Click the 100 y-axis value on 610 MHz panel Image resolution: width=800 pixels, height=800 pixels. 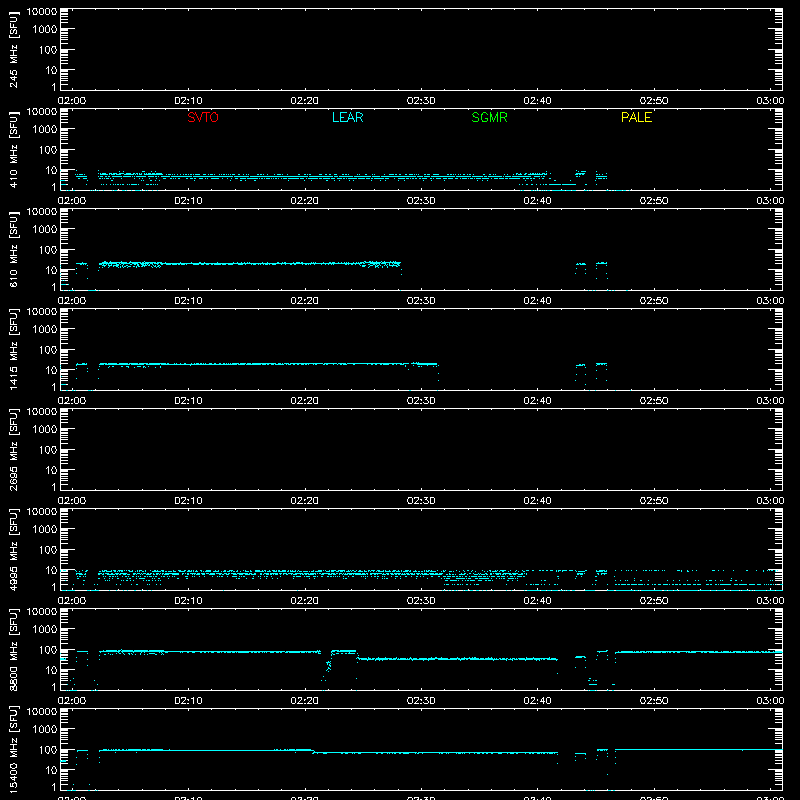(48, 250)
